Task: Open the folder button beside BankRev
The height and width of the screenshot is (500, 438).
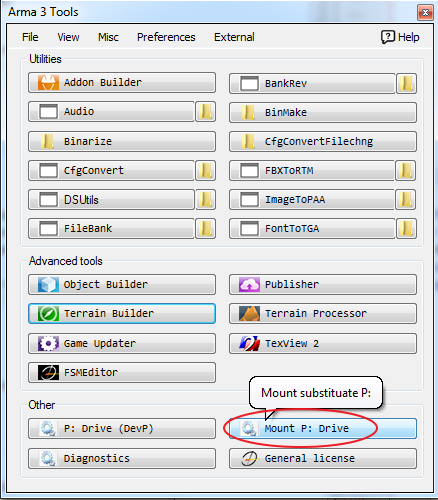Action: pos(406,83)
